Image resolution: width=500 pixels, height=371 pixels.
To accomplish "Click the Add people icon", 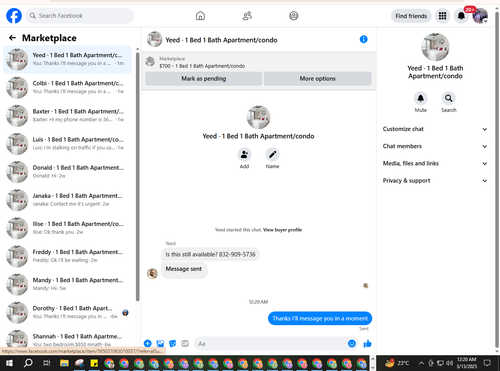I will coord(244,155).
